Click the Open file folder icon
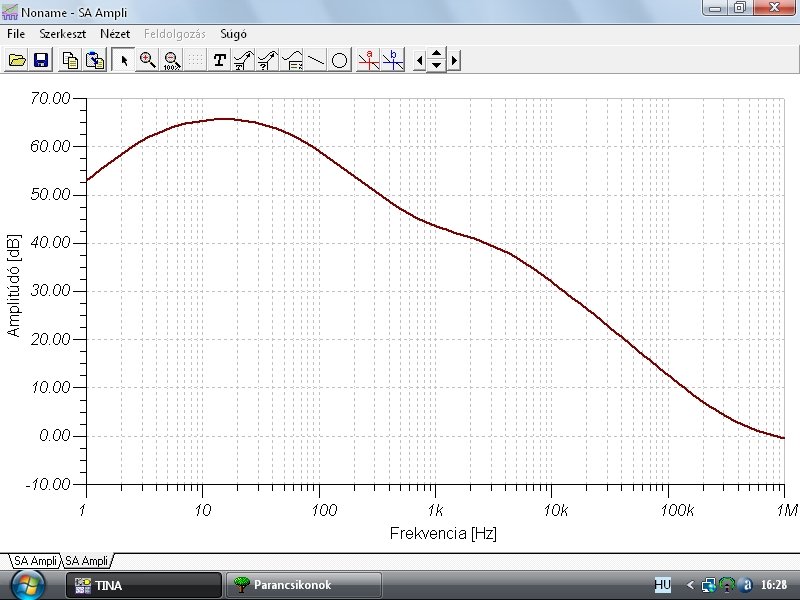800x600 pixels. 17,60
